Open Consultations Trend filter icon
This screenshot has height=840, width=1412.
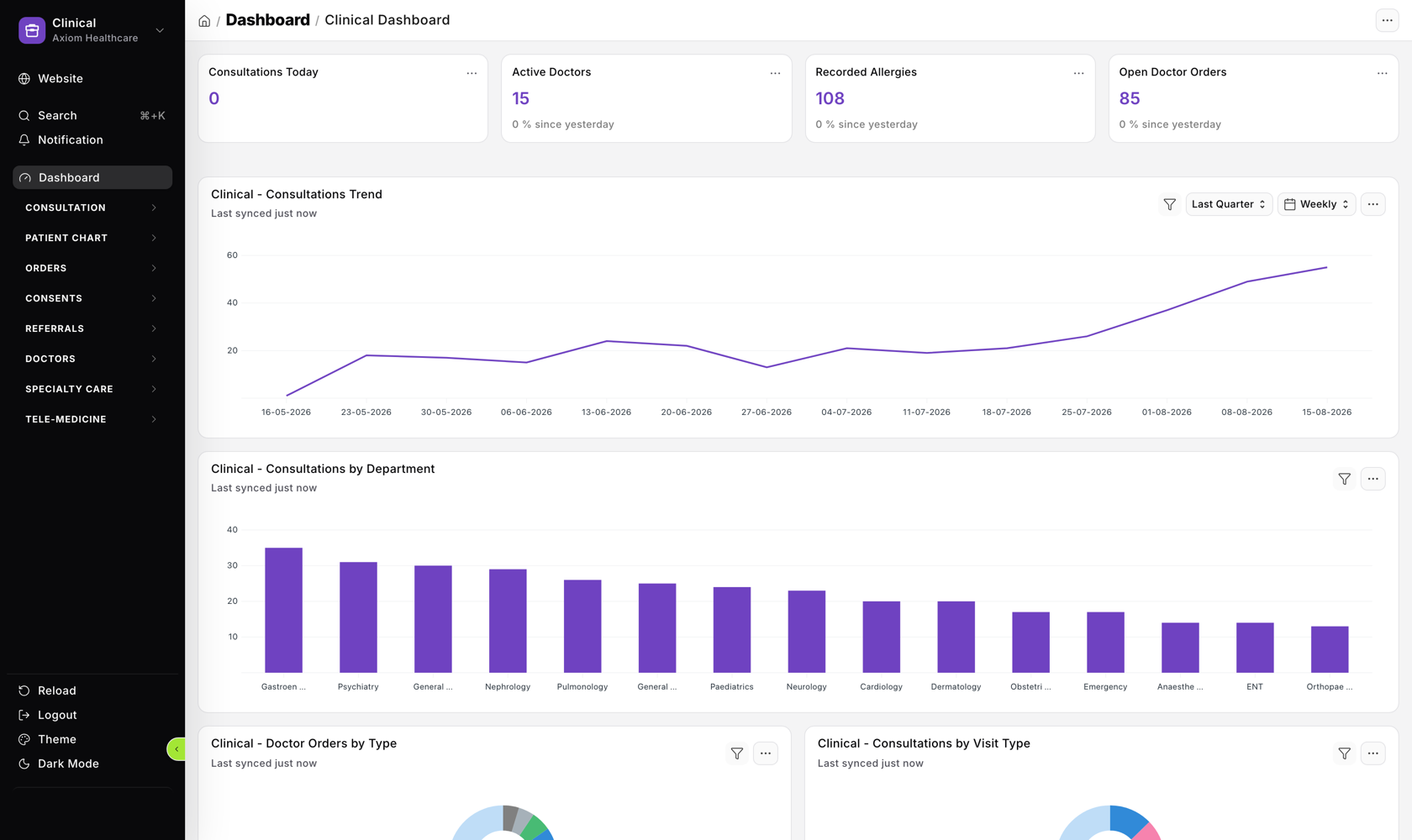(1169, 204)
